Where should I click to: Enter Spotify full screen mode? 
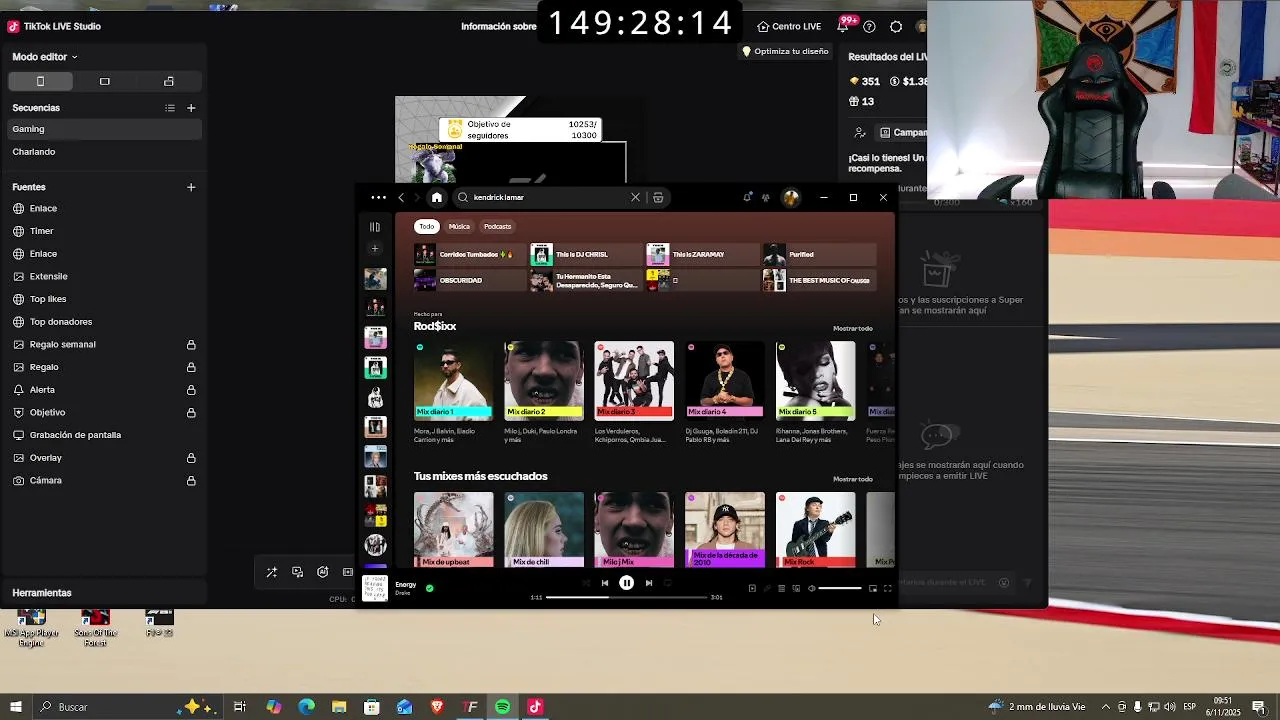pos(887,588)
